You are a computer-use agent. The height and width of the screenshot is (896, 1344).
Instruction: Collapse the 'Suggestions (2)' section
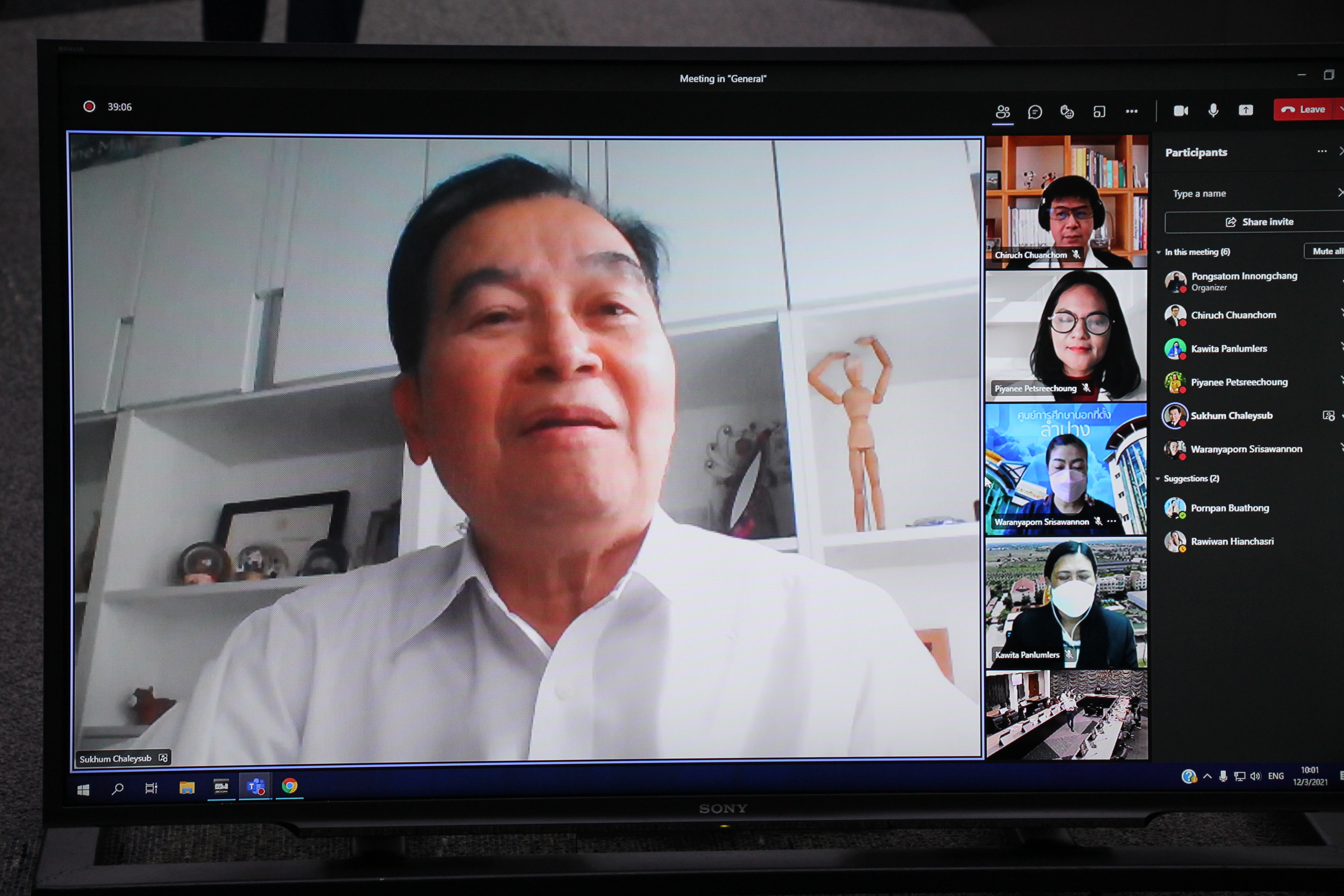click(1158, 478)
